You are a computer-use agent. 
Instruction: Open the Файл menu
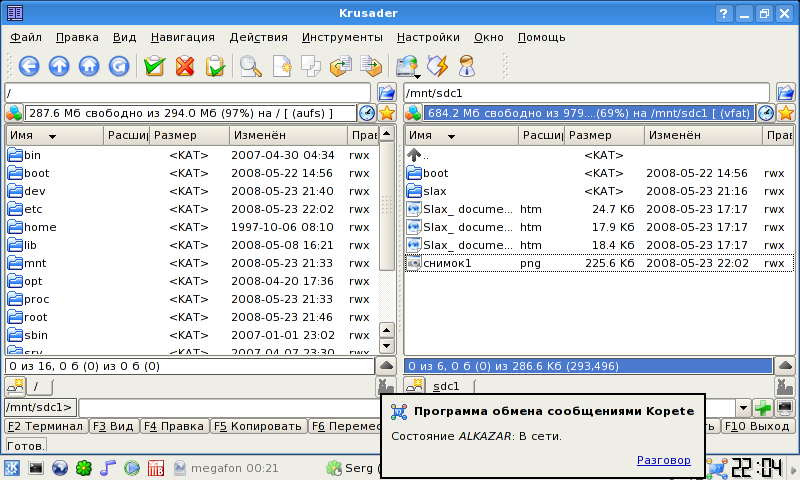[26, 37]
